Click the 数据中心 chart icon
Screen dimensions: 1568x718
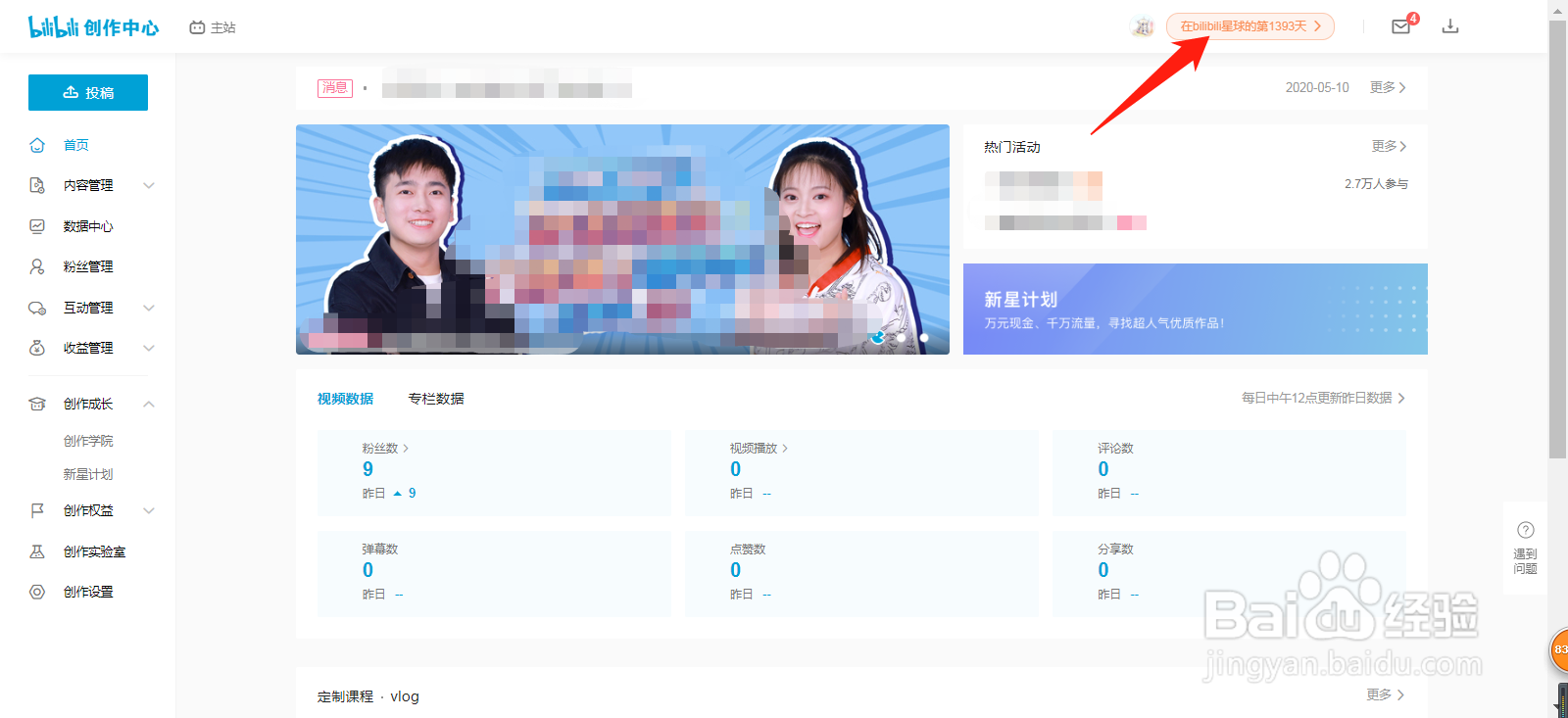(x=37, y=226)
